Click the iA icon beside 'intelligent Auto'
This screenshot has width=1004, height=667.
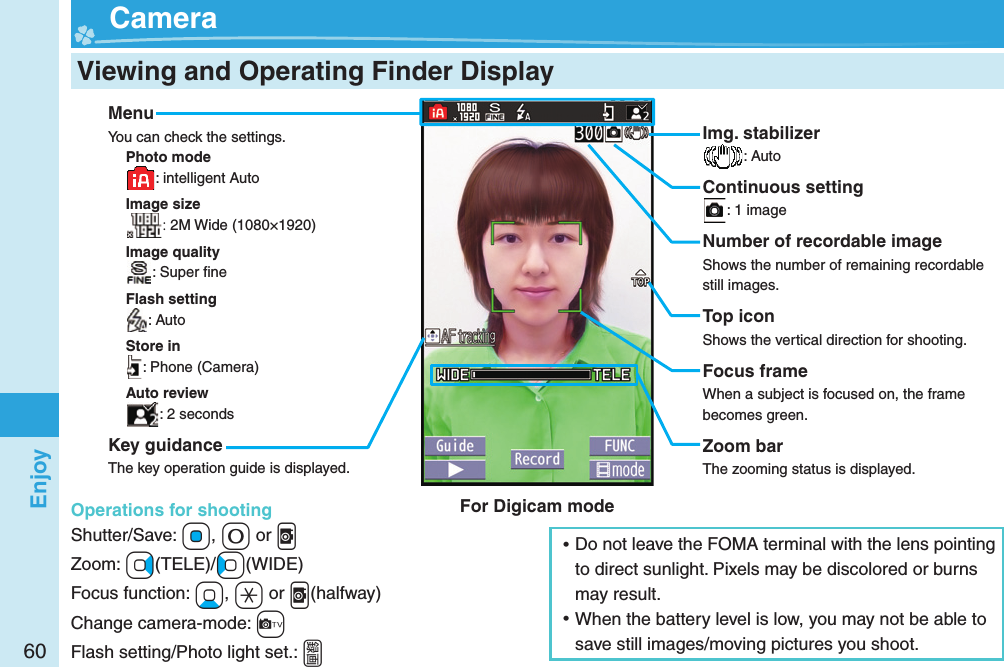click(140, 179)
